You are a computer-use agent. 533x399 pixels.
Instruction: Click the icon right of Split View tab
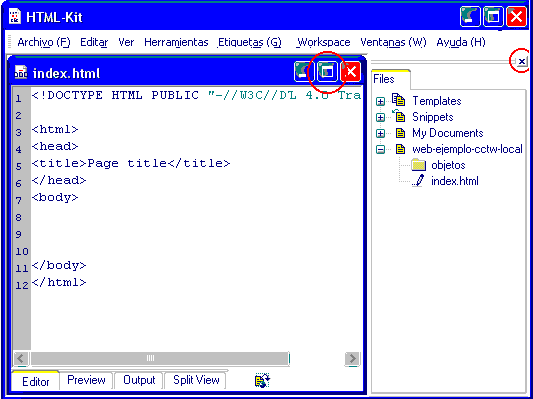coord(262,380)
